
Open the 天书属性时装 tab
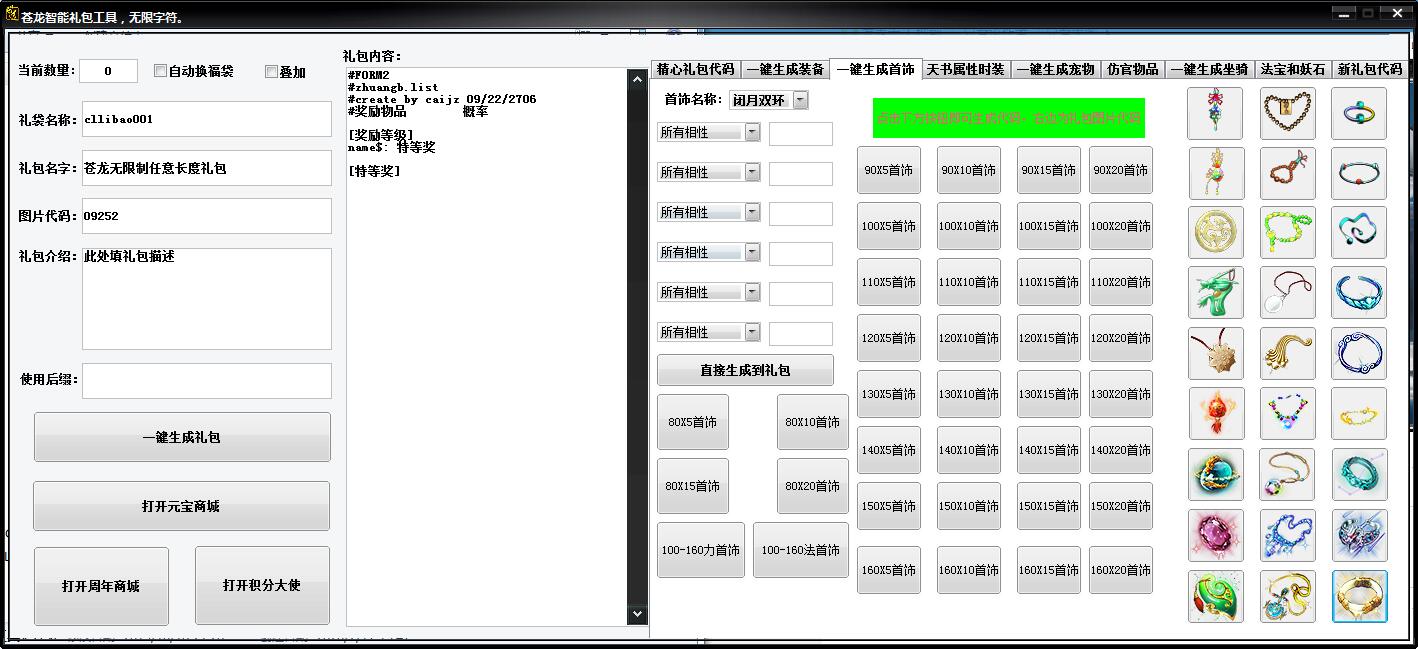[964, 69]
